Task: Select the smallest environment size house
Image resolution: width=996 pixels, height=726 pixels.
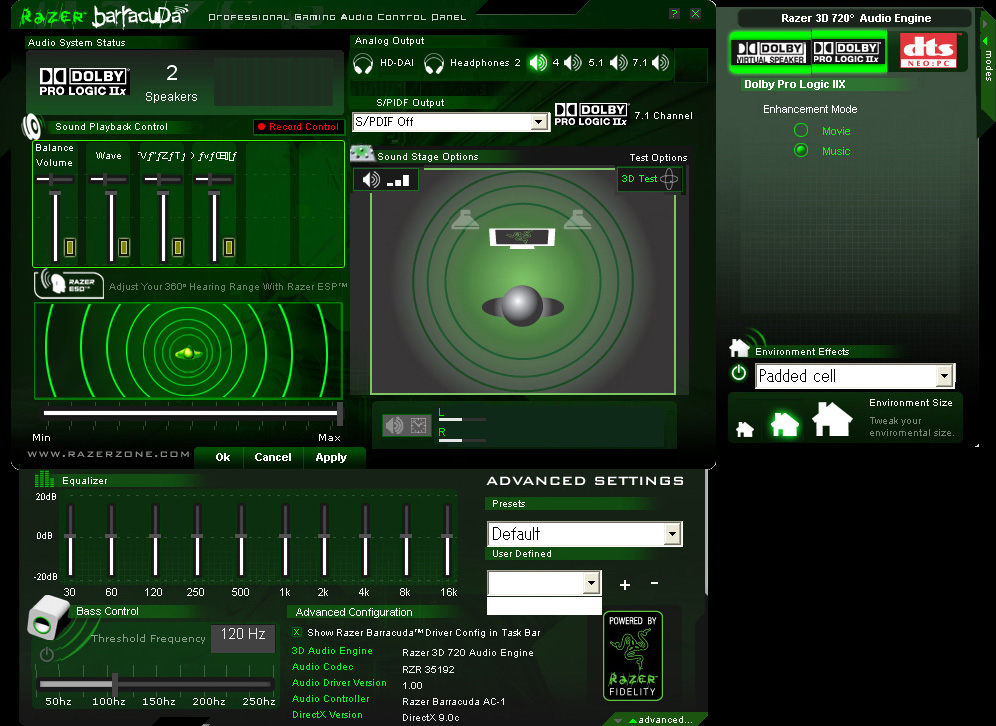Action: click(x=745, y=429)
